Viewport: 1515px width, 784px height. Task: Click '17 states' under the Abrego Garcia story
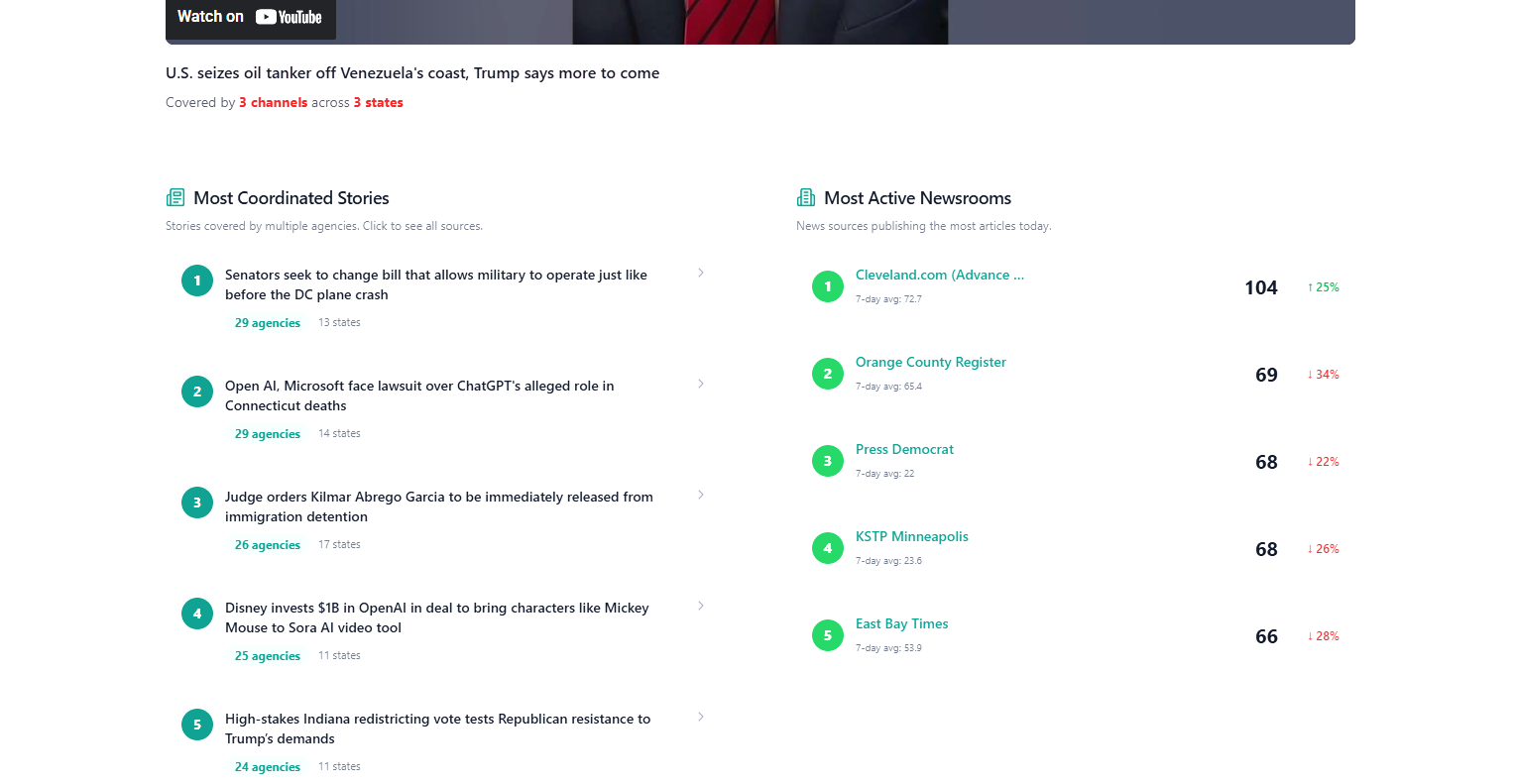pyautogui.click(x=339, y=545)
